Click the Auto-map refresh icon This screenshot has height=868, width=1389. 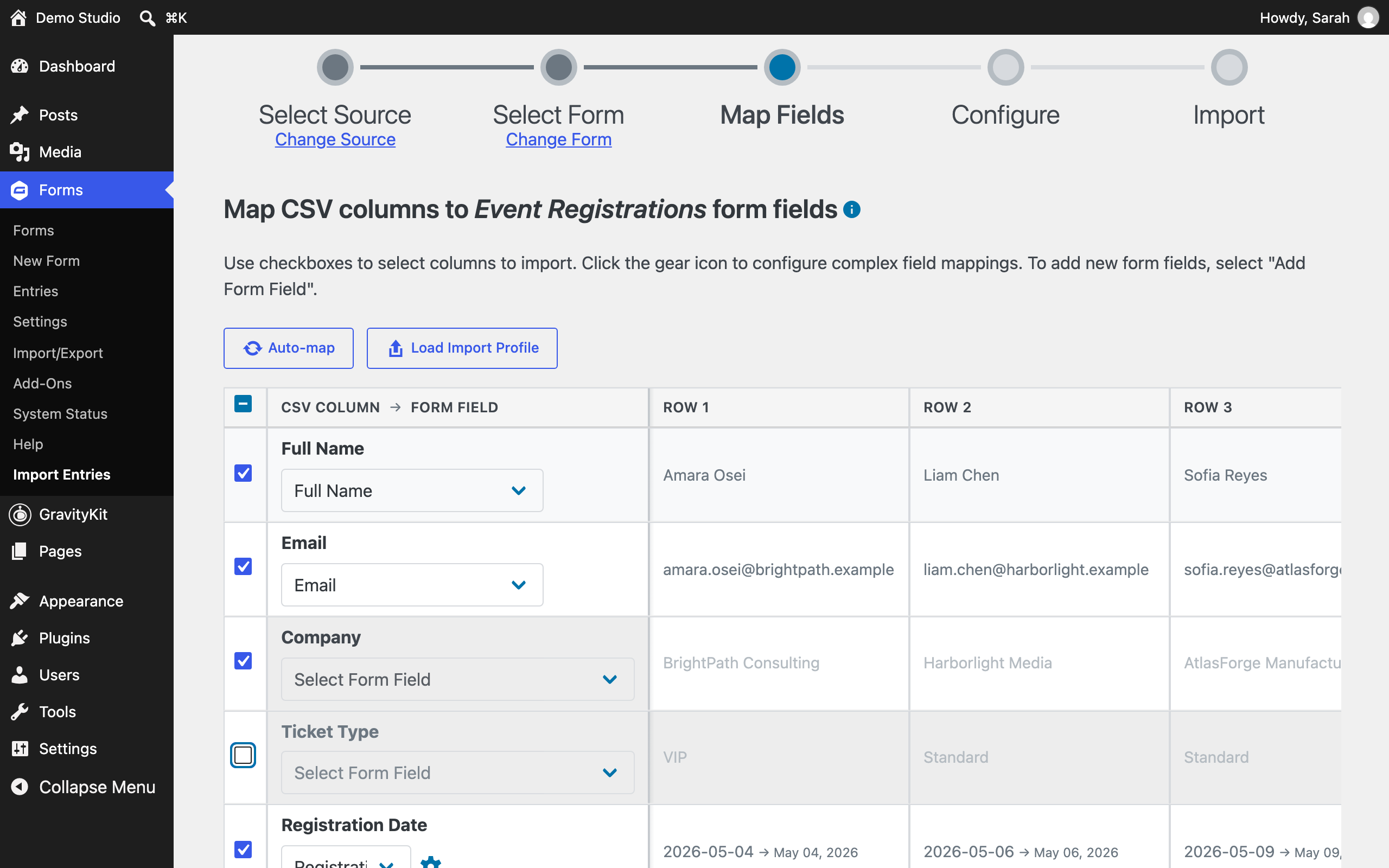tap(252, 348)
